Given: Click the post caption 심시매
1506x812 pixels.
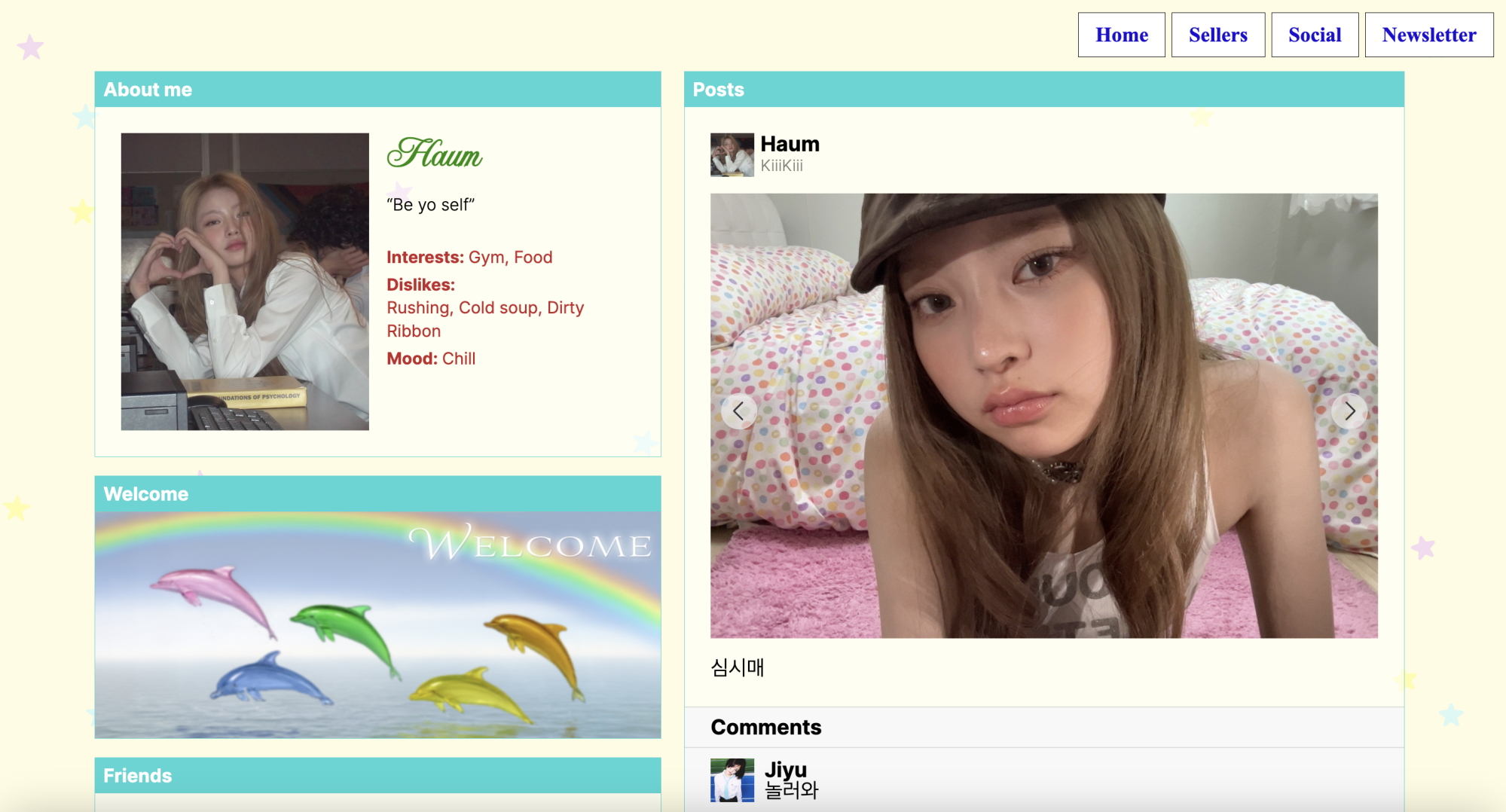Looking at the screenshot, I should tap(737, 667).
